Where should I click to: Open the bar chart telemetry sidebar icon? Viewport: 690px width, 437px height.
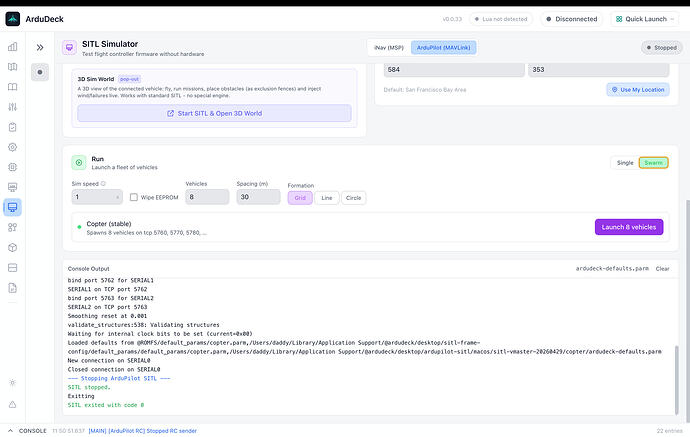tap(12, 47)
